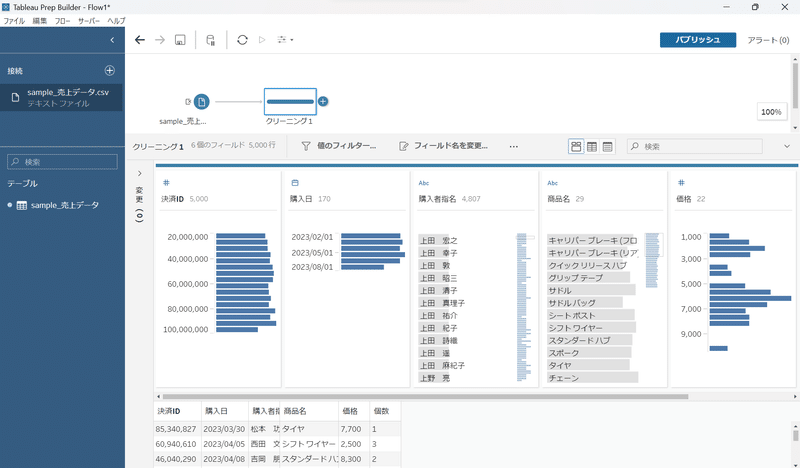The image size is (800, 468).
Task: Click horizontal scrollbar under profile cards
Action: tap(425, 397)
